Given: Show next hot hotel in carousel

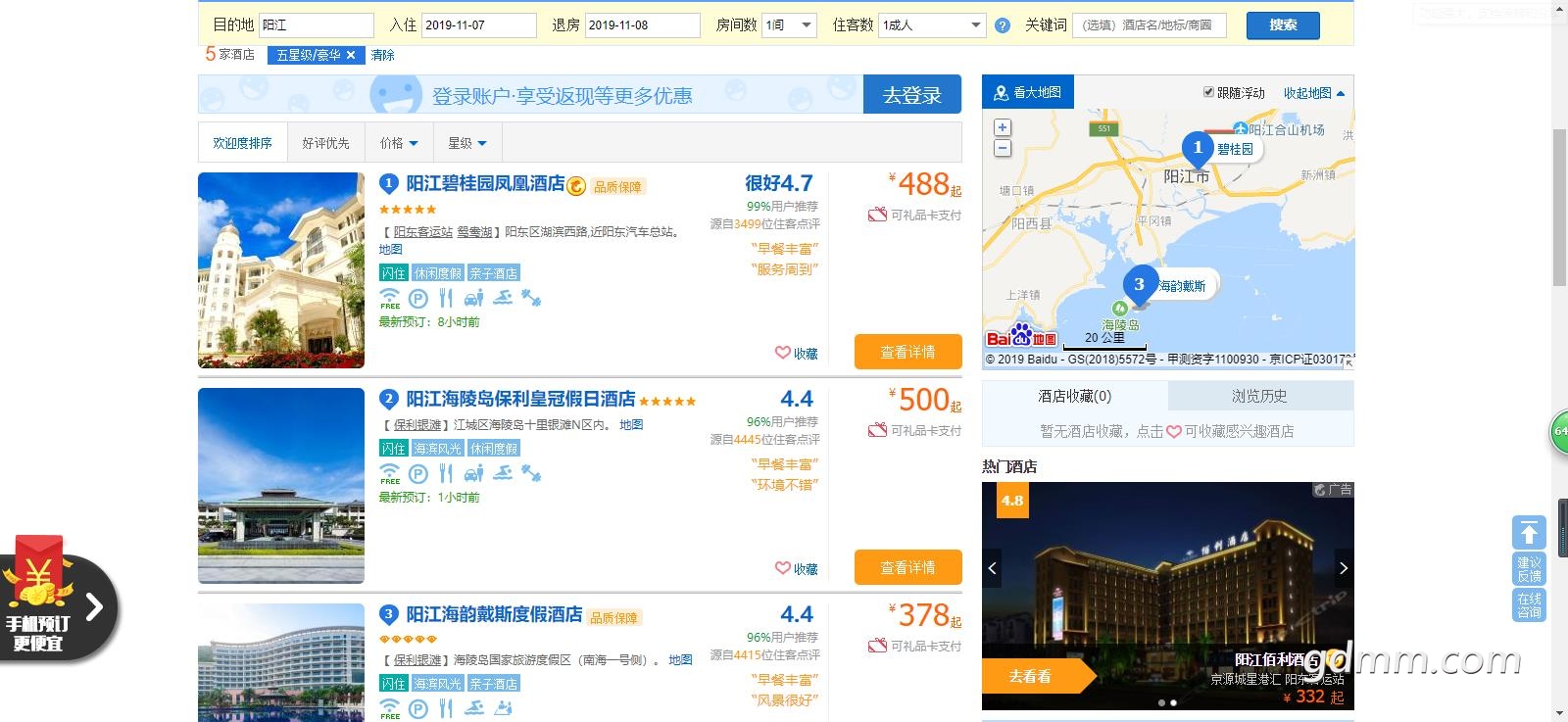Looking at the screenshot, I should click(1344, 568).
